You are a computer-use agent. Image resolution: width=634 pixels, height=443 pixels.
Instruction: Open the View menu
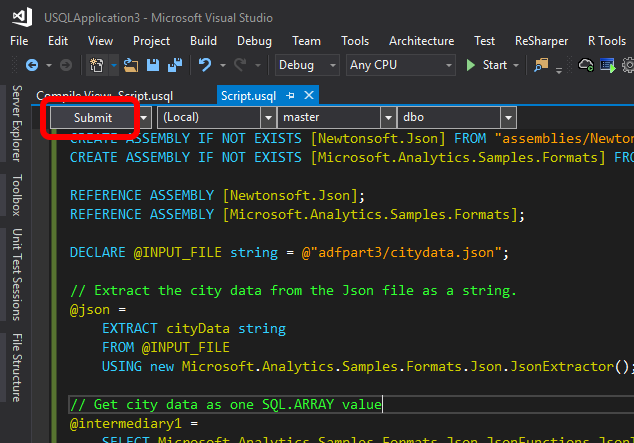(100, 41)
